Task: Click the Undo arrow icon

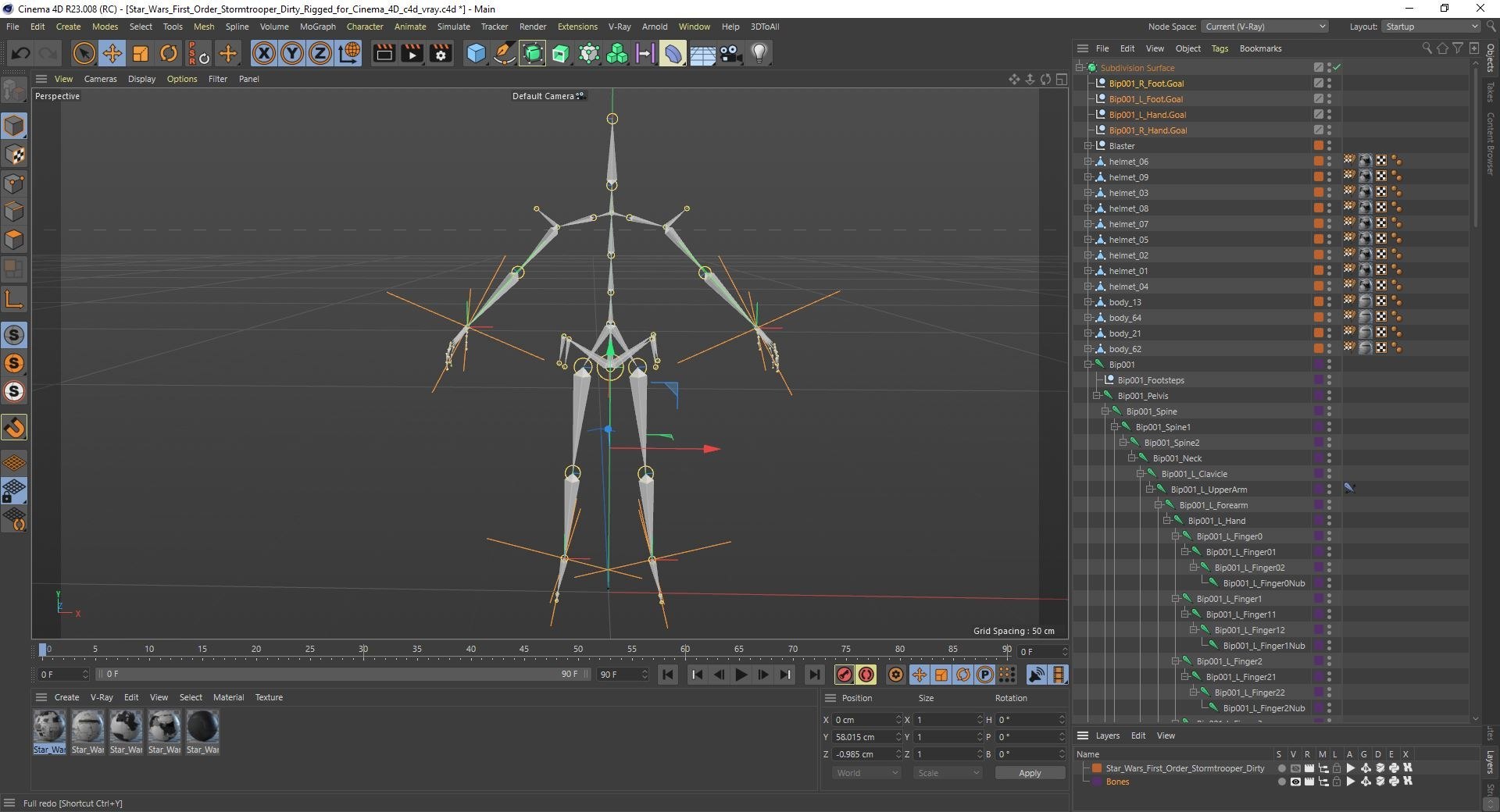Action: pos(21,54)
